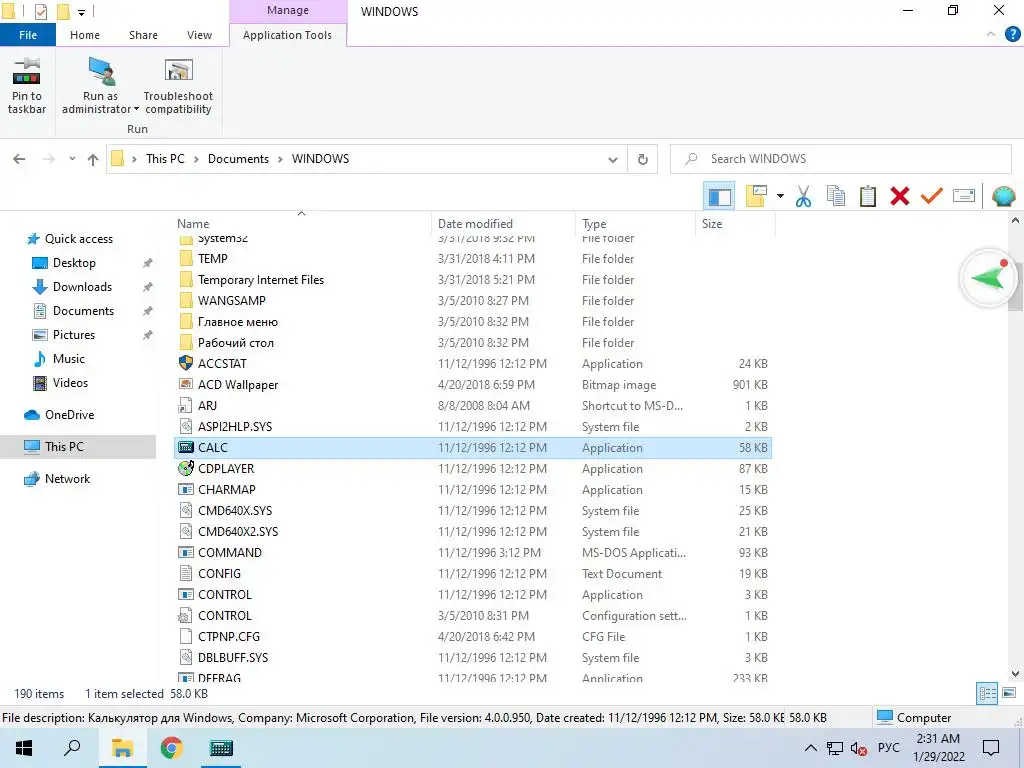Open the File menu tab
This screenshot has height=768, width=1024.
27,35
